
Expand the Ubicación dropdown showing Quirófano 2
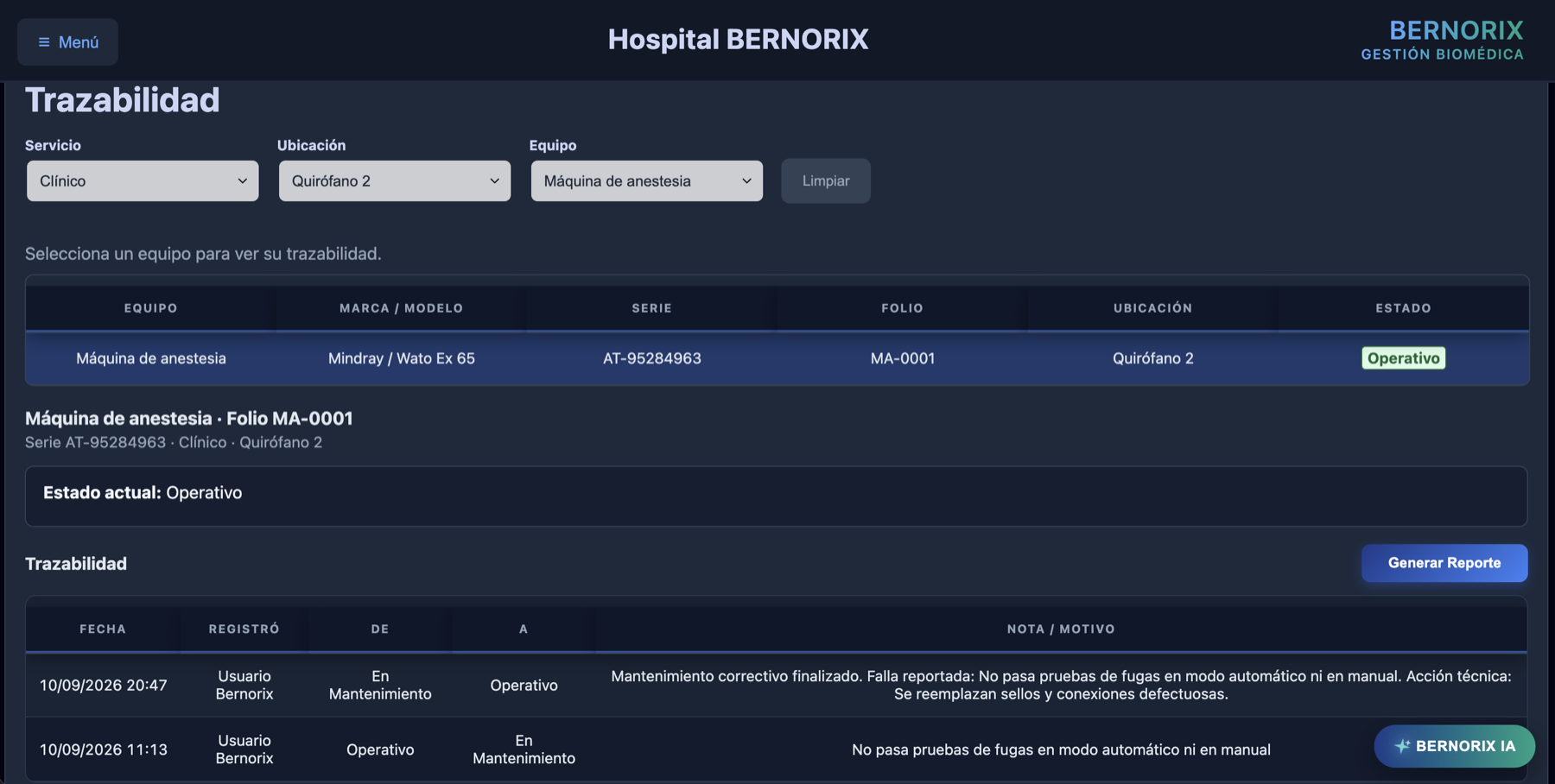pyautogui.click(x=395, y=180)
